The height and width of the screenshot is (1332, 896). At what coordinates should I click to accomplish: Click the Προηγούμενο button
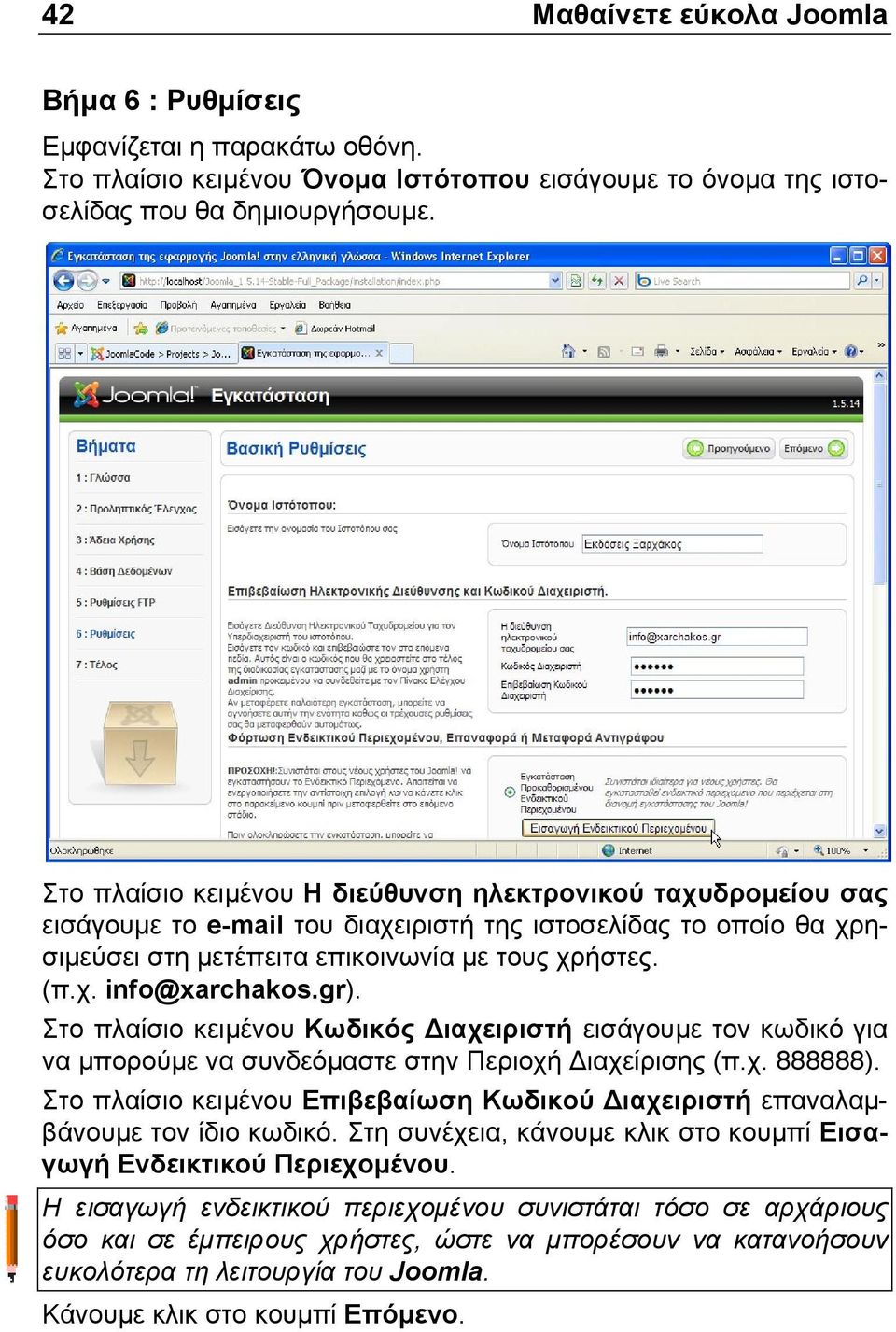(x=729, y=449)
